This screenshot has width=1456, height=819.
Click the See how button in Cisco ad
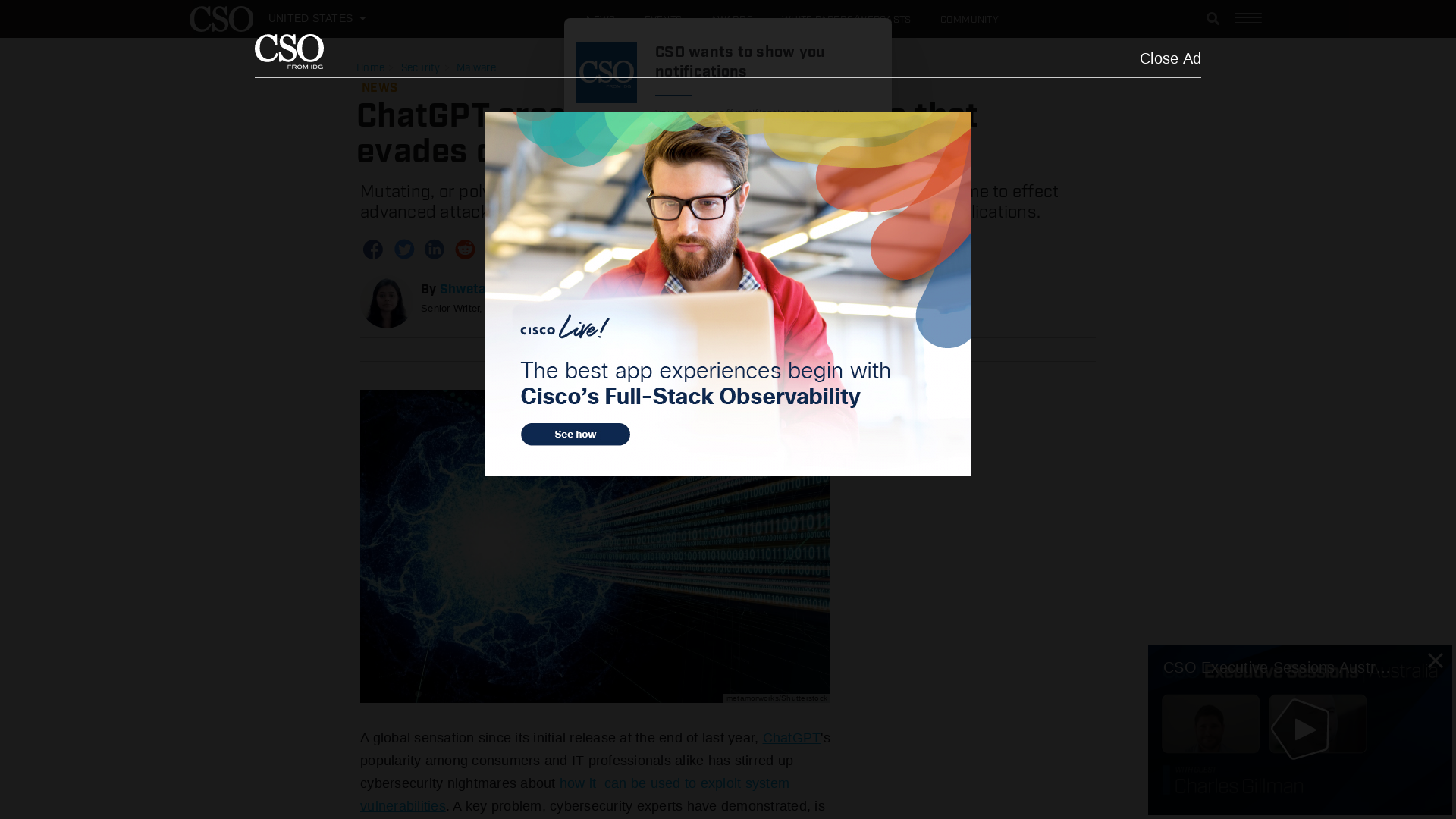575,434
